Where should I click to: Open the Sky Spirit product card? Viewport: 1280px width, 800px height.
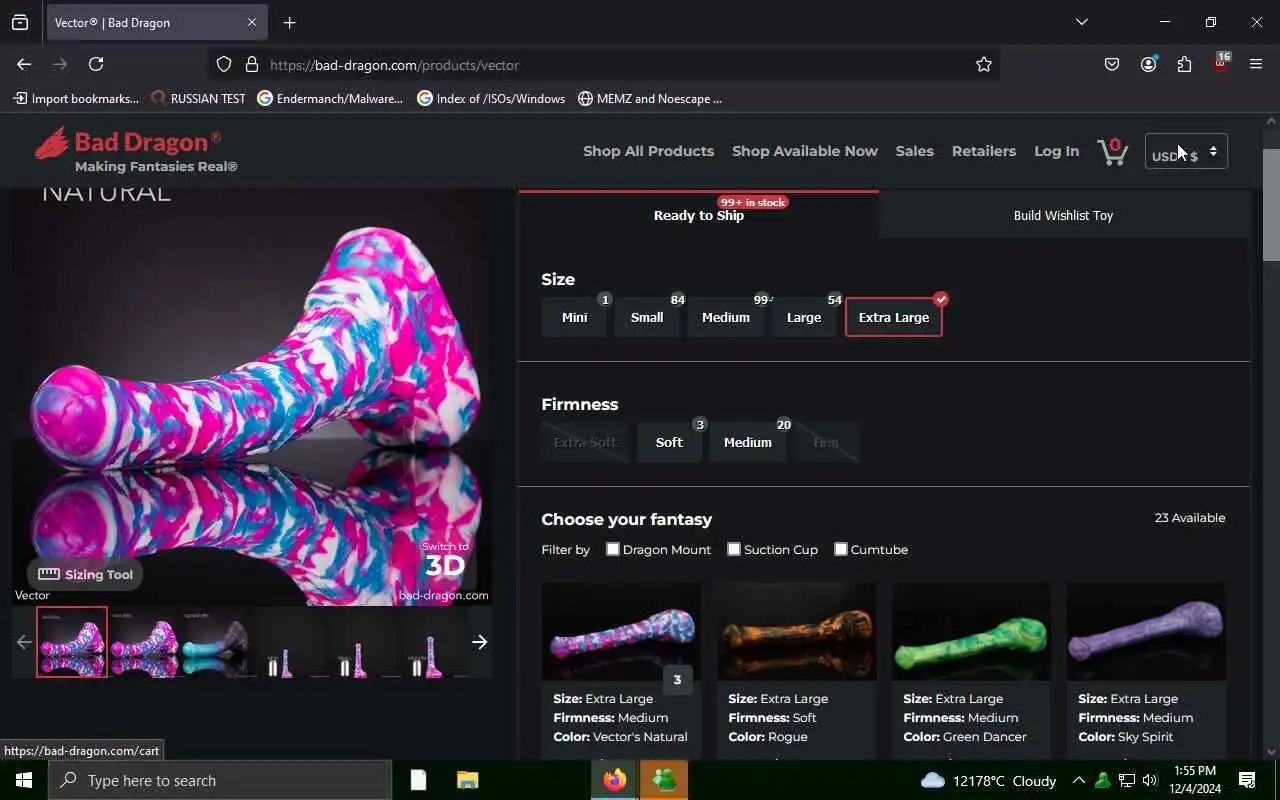tap(1146, 668)
